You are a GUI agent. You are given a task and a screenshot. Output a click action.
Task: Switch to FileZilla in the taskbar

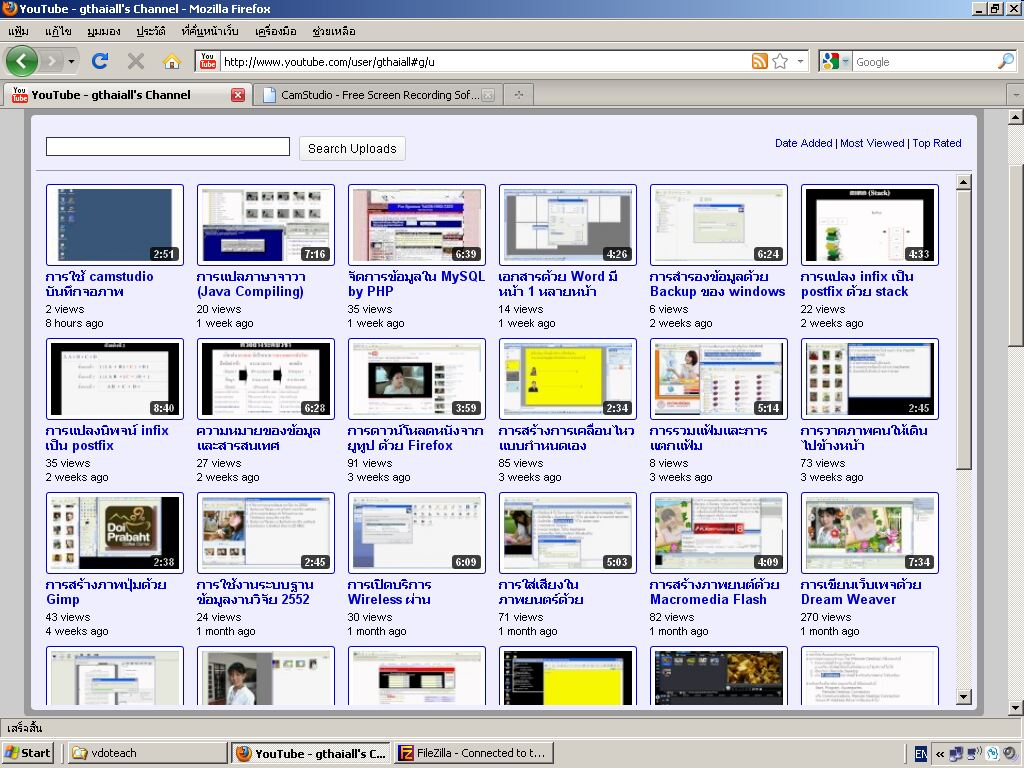474,753
